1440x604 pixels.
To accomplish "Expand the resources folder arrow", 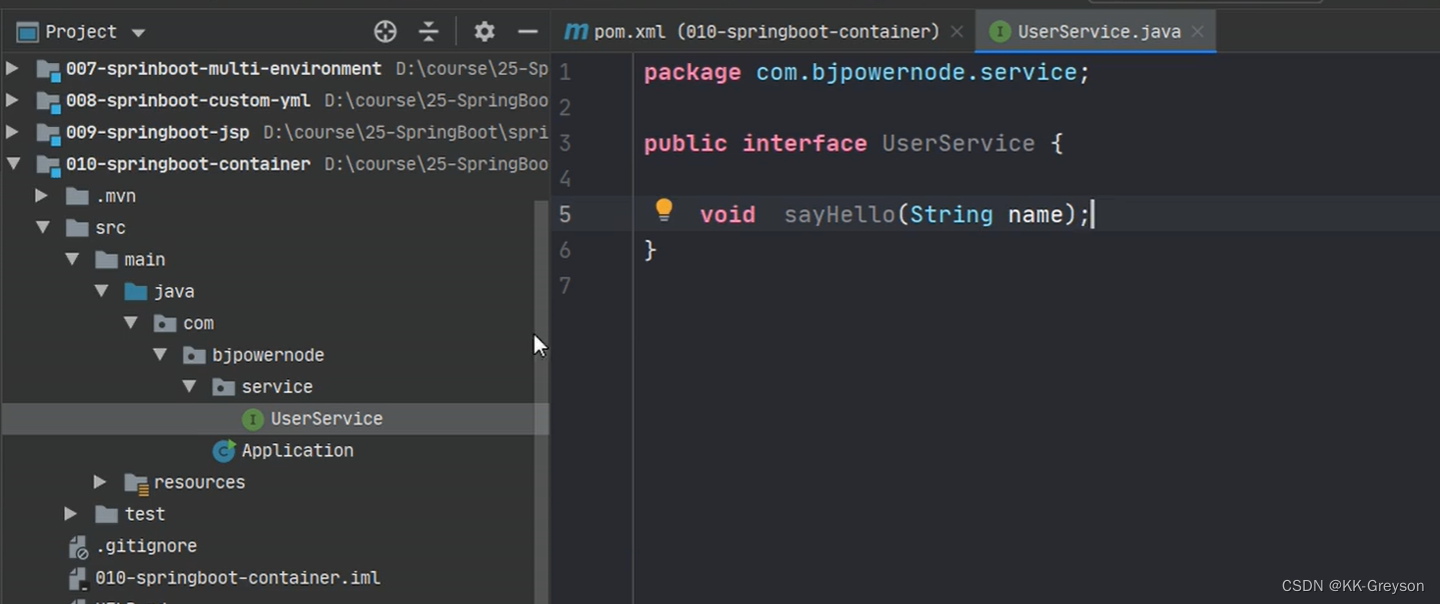I will pos(100,482).
